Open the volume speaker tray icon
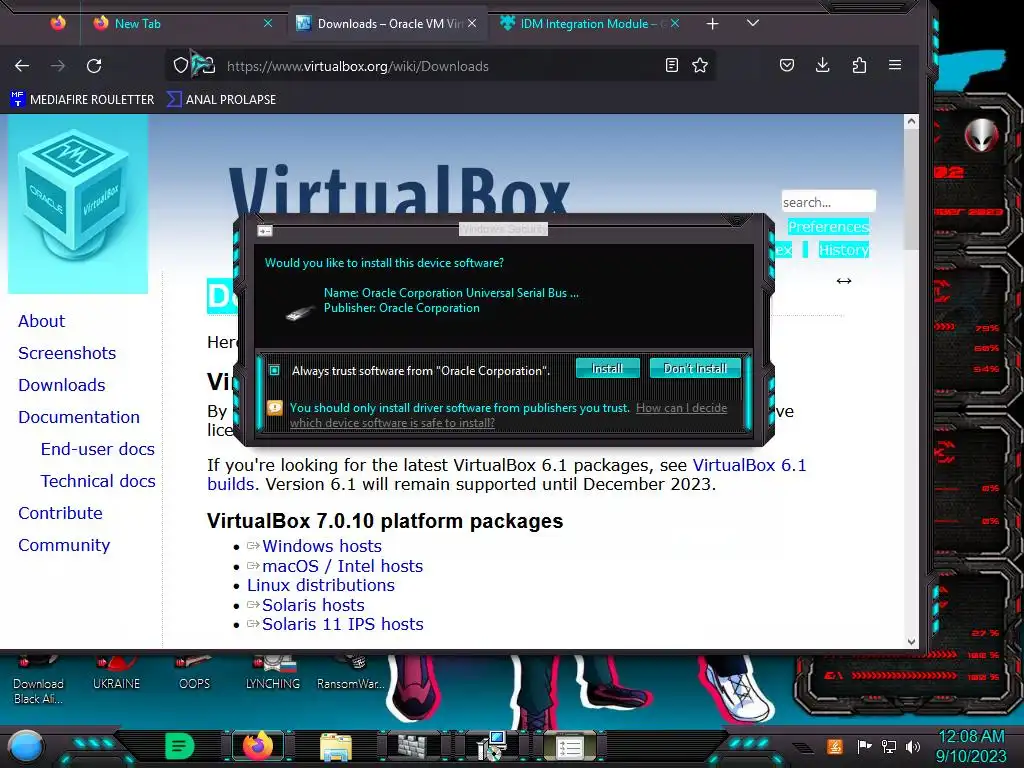This screenshot has width=1024, height=768. click(x=913, y=746)
